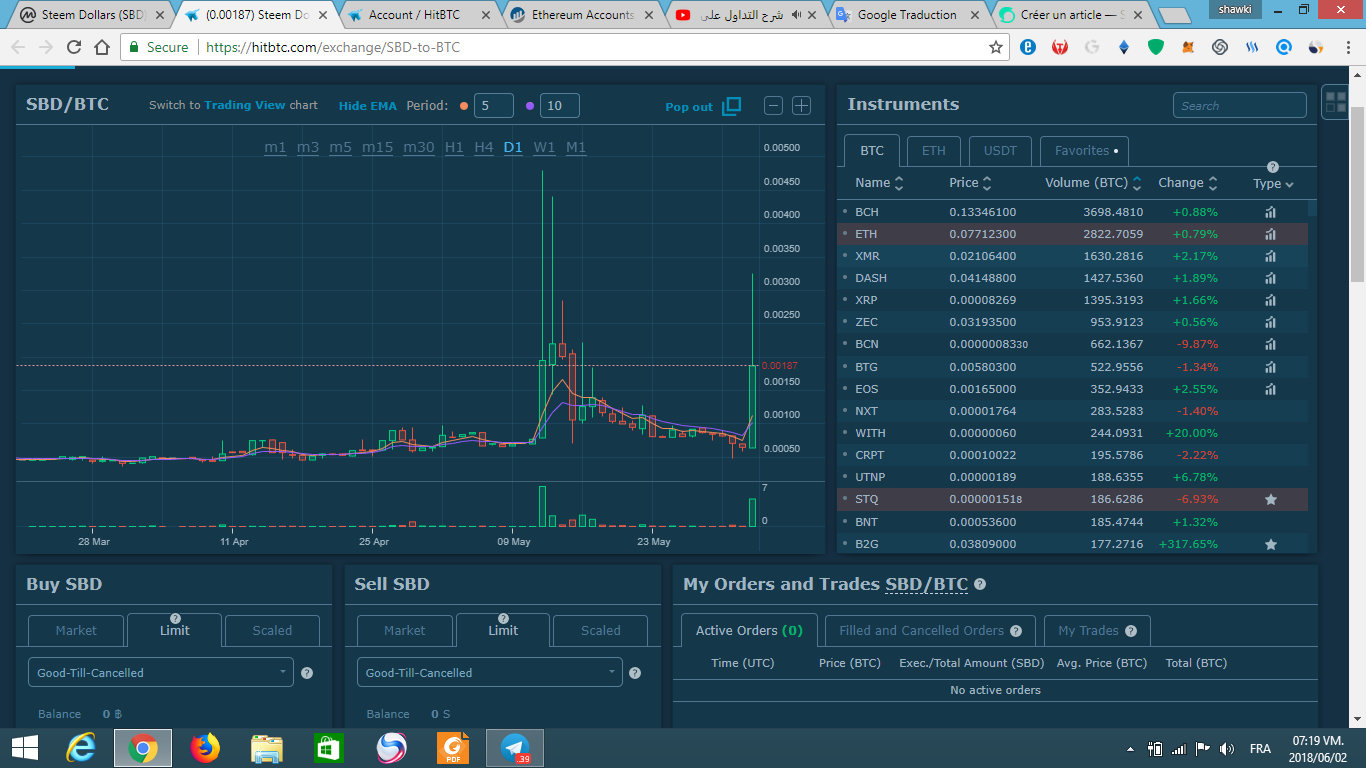Click the Pop out link

click(x=689, y=107)
